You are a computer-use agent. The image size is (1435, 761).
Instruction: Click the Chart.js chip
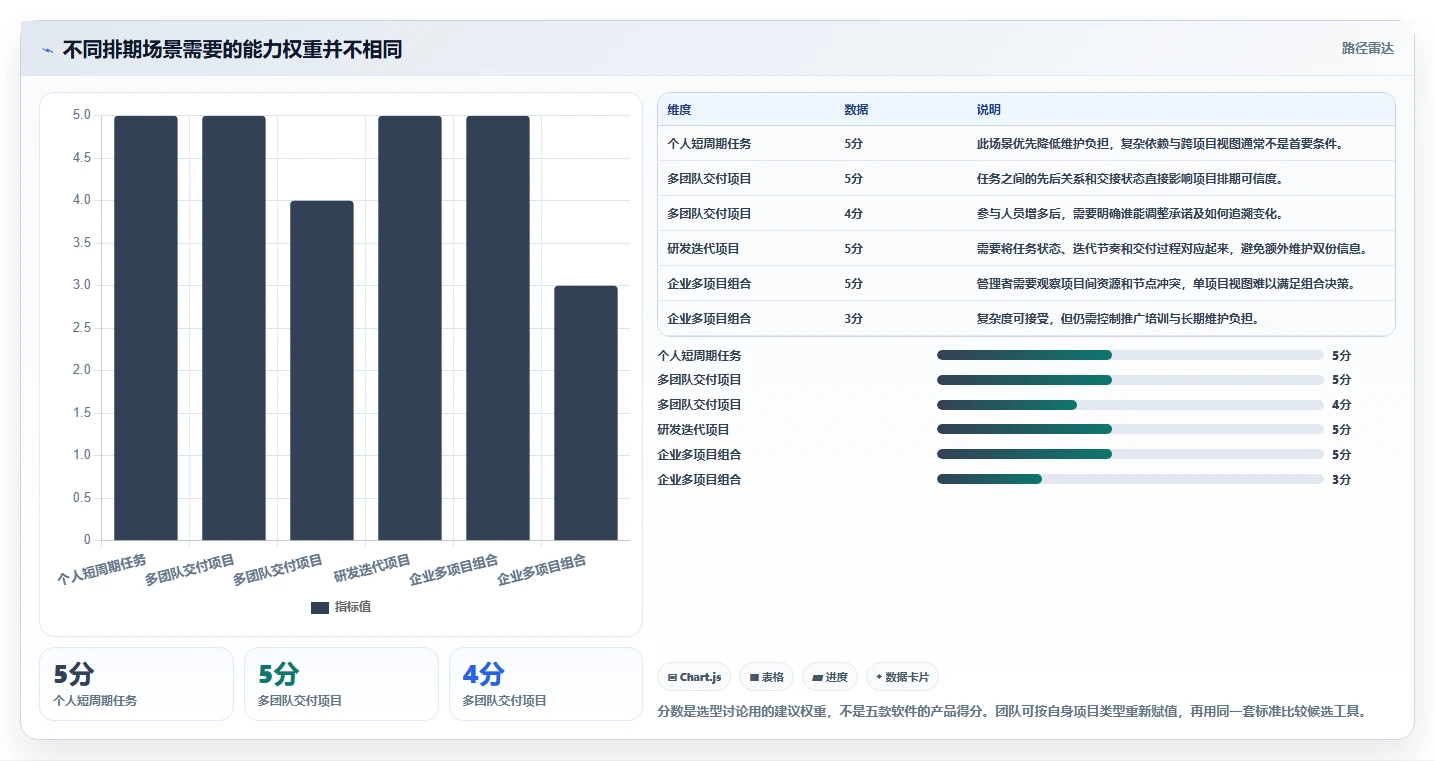click(695, 677)
